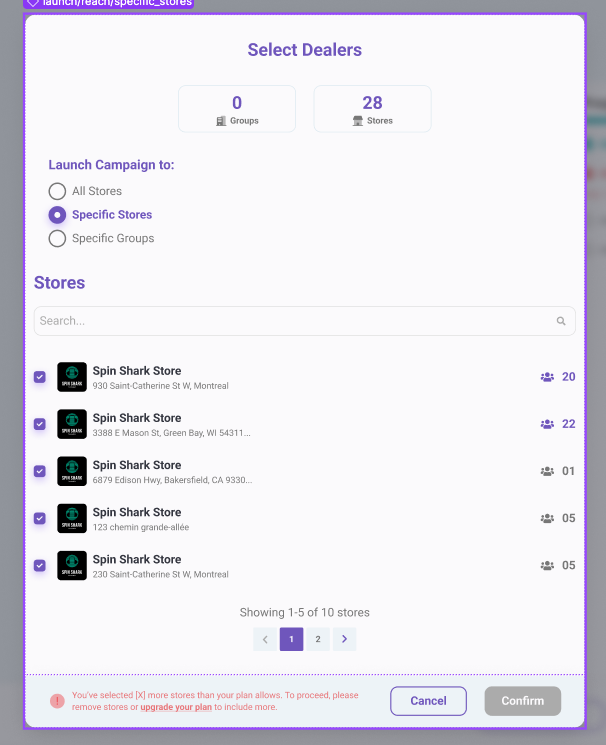Go to next page with right chevron
This screenshot has width=606, height=745.
[345, 639]
